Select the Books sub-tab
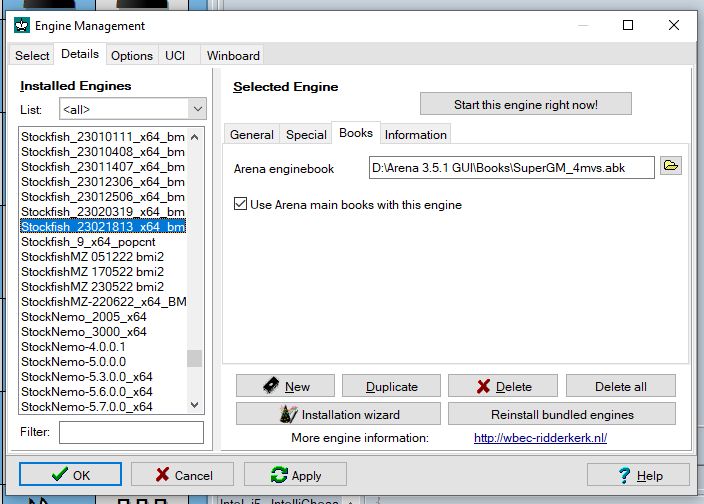 [x=356, y=133]
